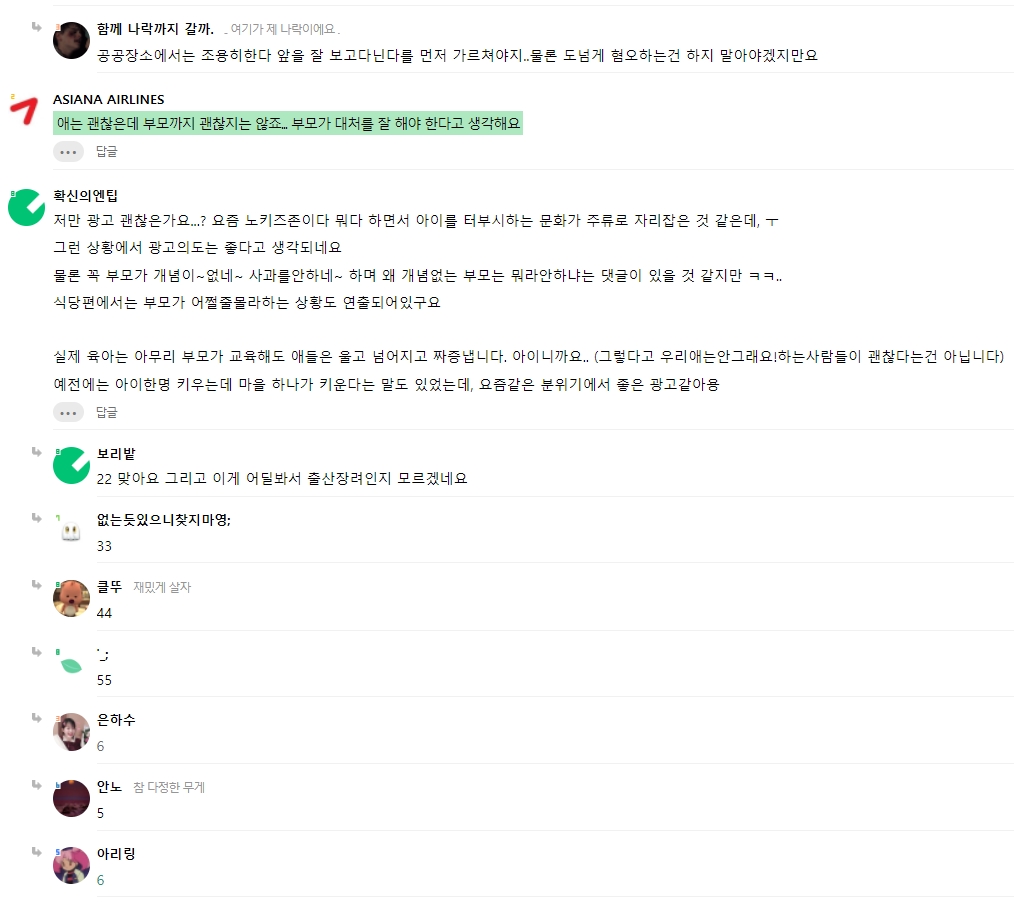Open 아리링 anime profile avatar
The height and width of the screenshot is (907, 1014).
tap(71, 865)
